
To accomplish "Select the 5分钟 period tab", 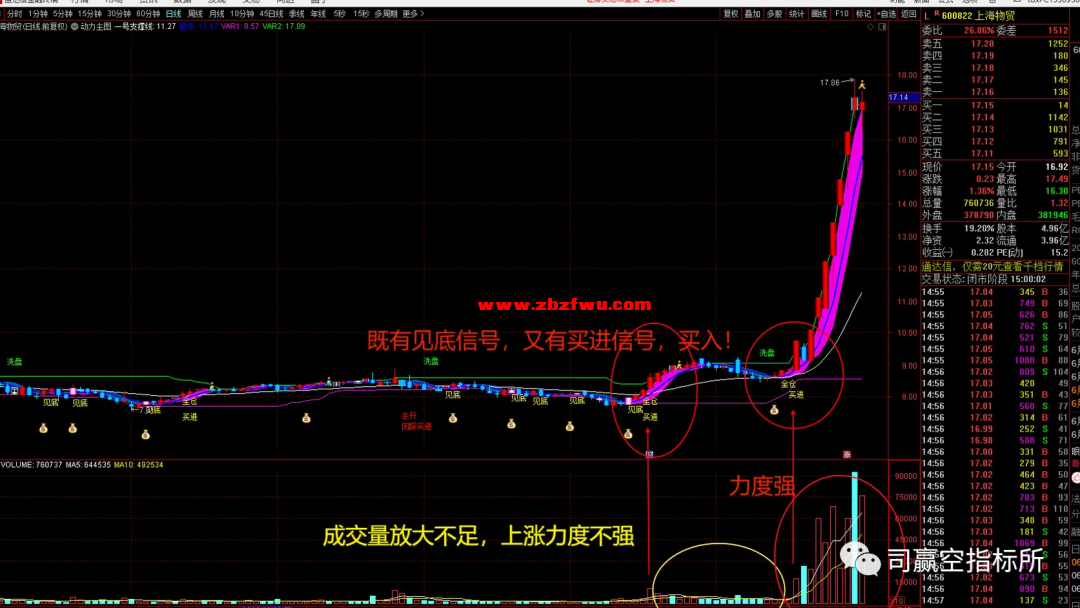I will 63,14.
